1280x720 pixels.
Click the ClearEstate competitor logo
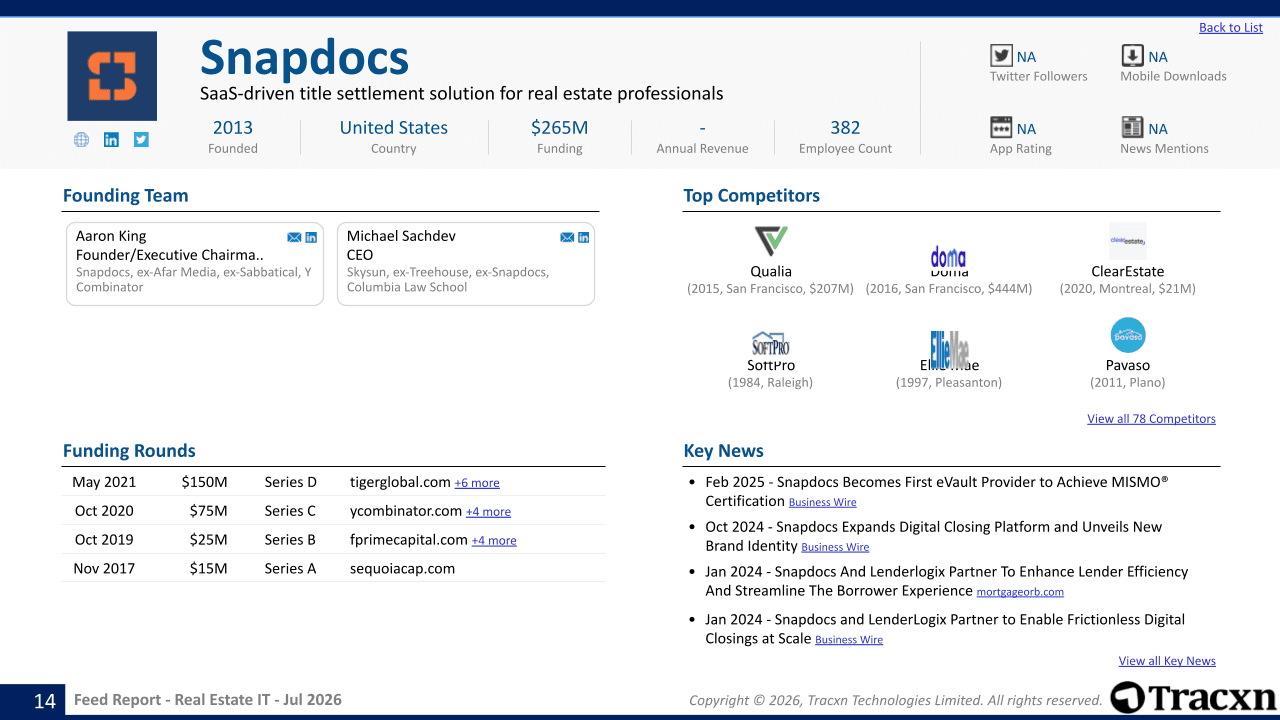[x=1128, y=241]
